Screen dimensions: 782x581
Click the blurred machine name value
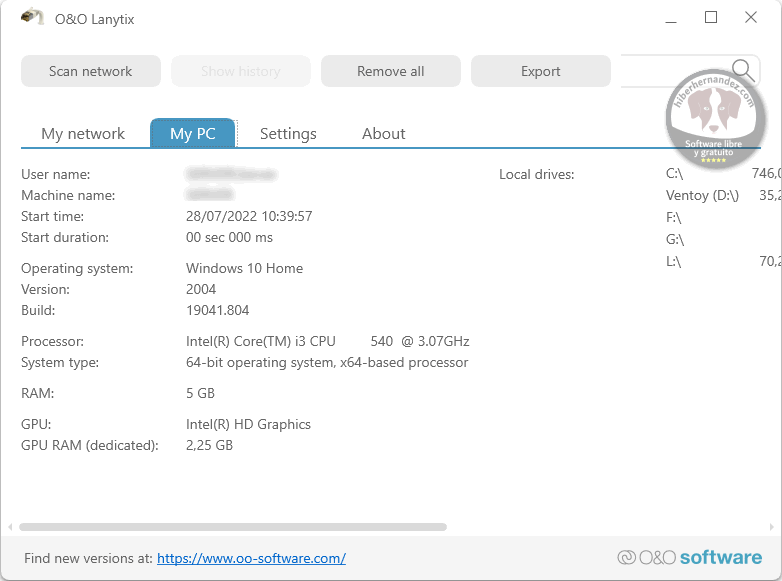pyautogui.click(x=209, y=194)
